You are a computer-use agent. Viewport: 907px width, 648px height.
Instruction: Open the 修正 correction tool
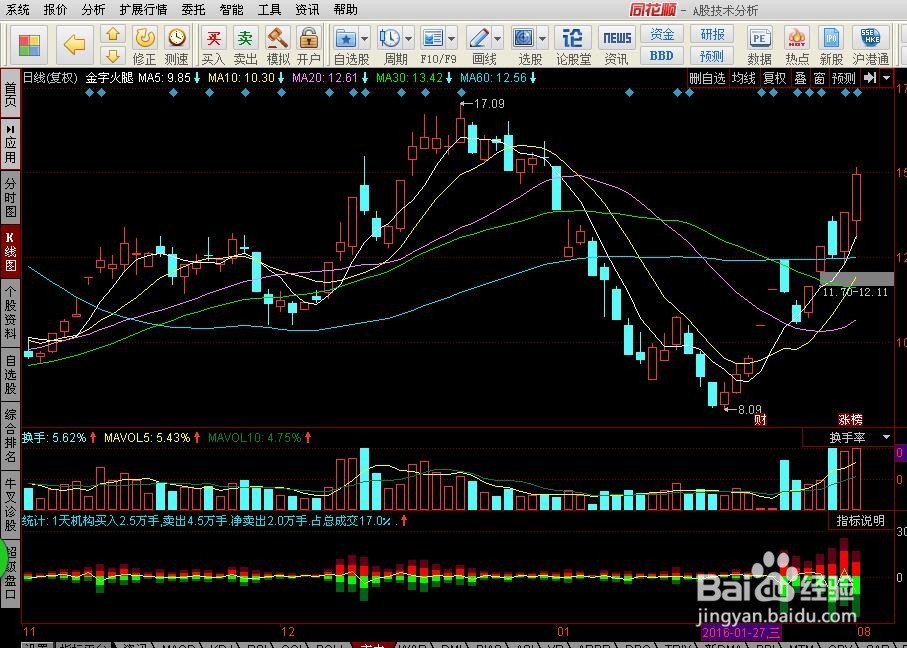click(145, 45)
